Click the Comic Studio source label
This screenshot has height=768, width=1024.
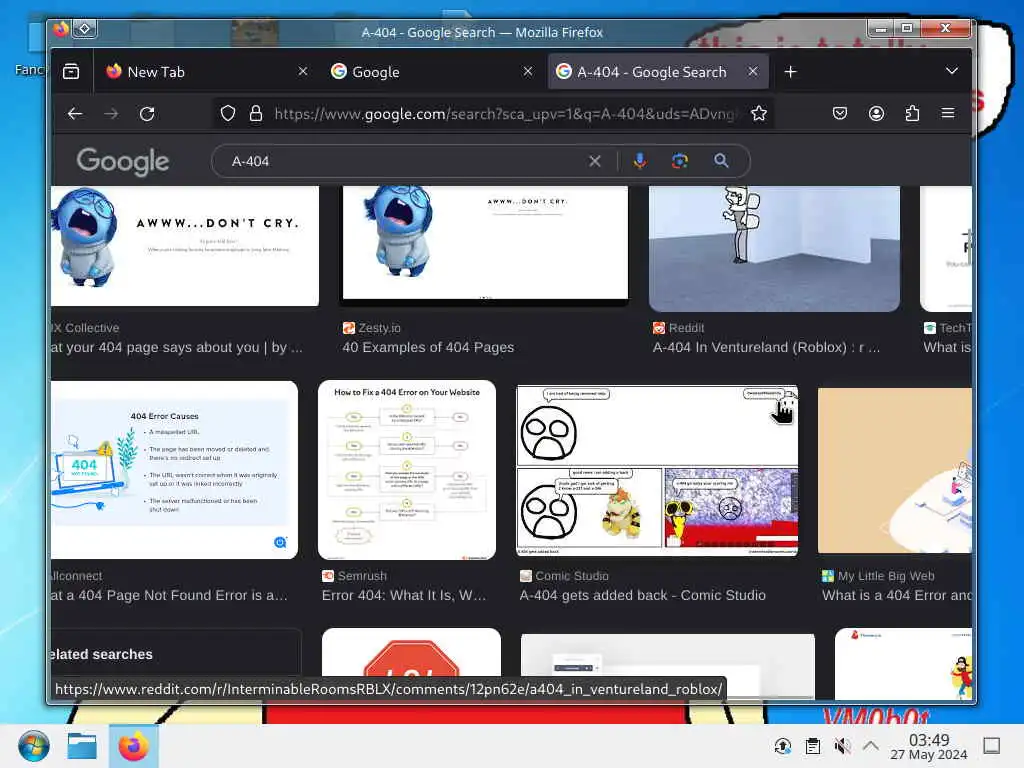564,576
